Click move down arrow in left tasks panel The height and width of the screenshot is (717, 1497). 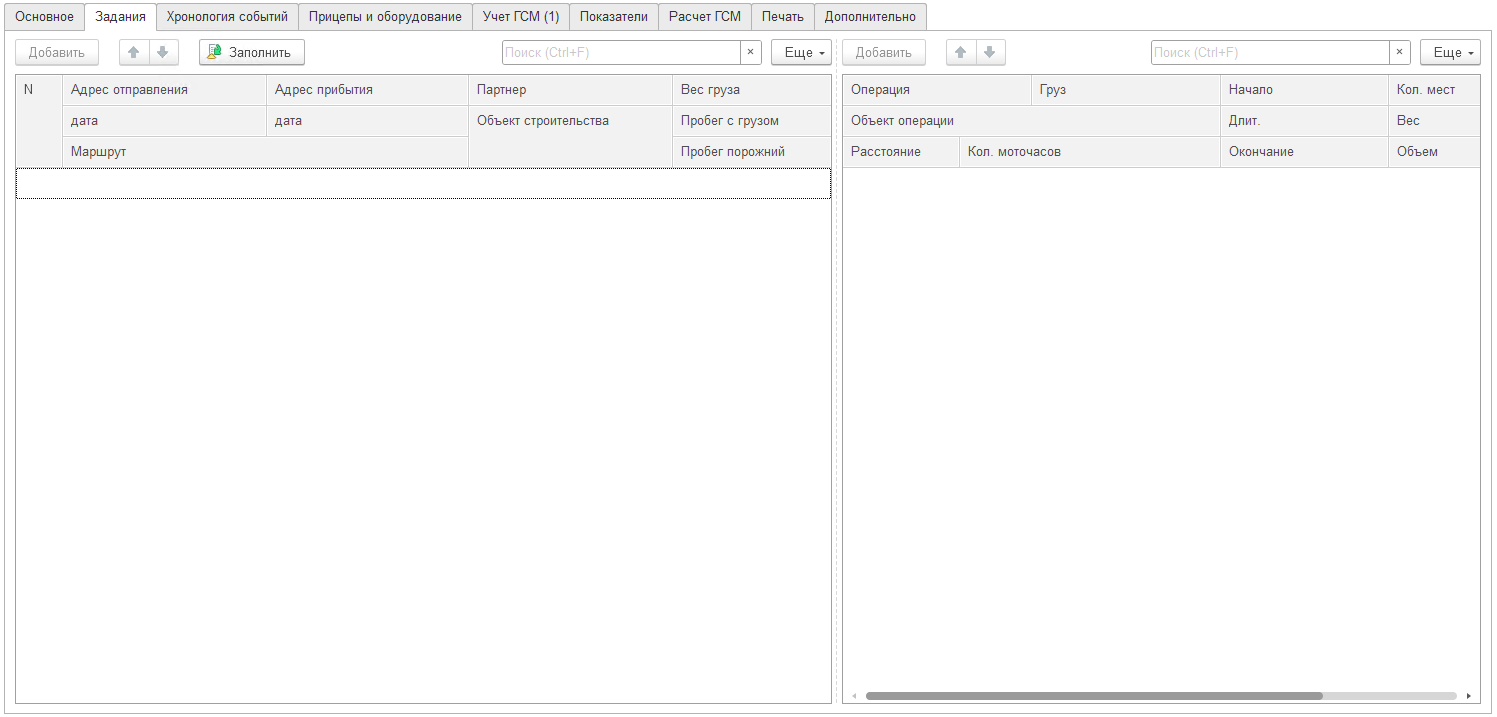point(162,52)
